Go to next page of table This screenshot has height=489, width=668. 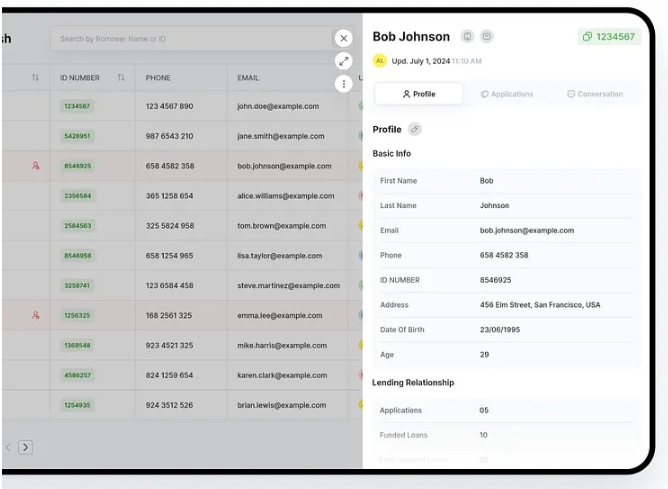(26, 447)
